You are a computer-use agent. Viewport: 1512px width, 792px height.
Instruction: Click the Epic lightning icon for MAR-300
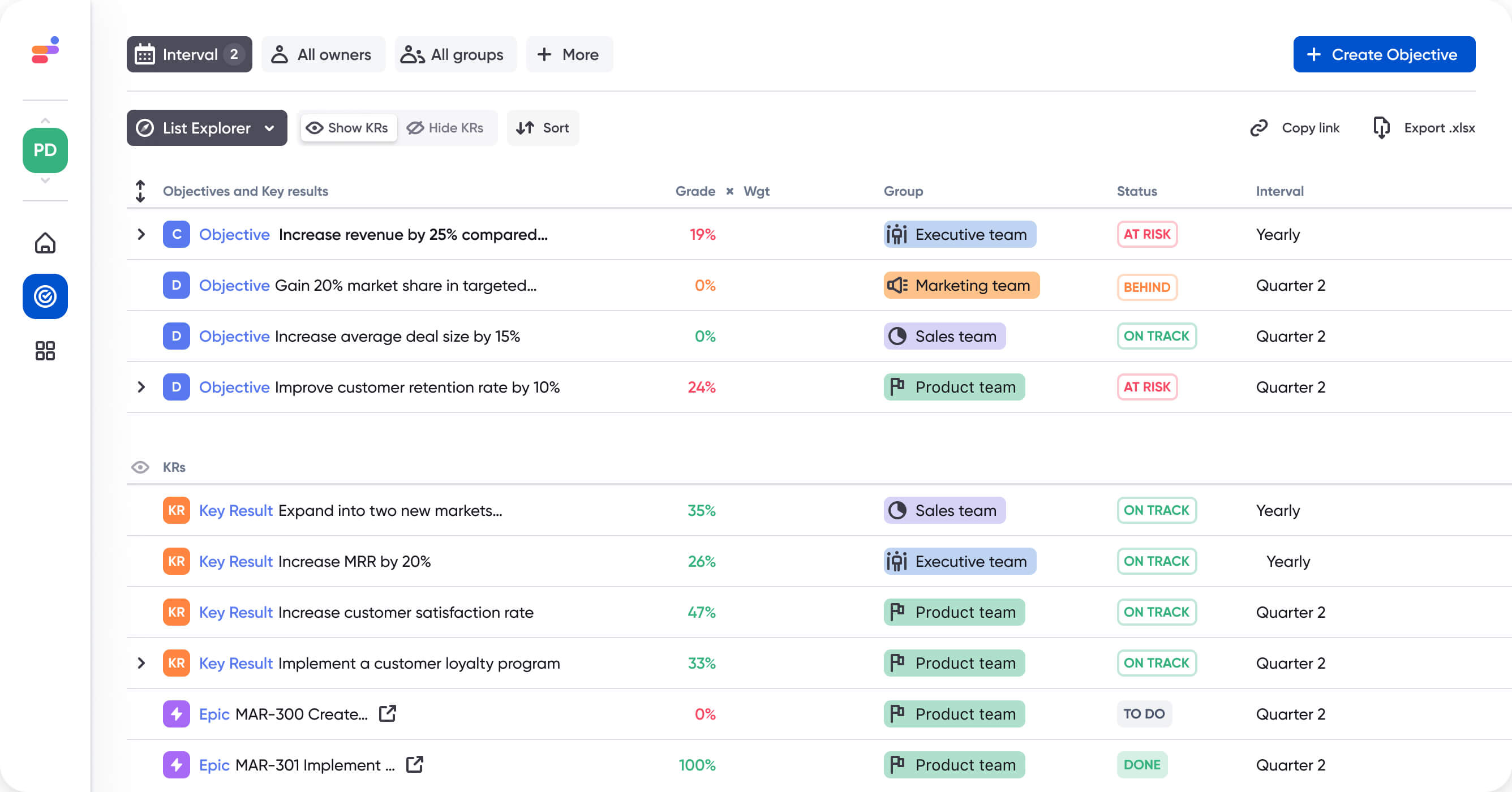(x=177, y=714)
